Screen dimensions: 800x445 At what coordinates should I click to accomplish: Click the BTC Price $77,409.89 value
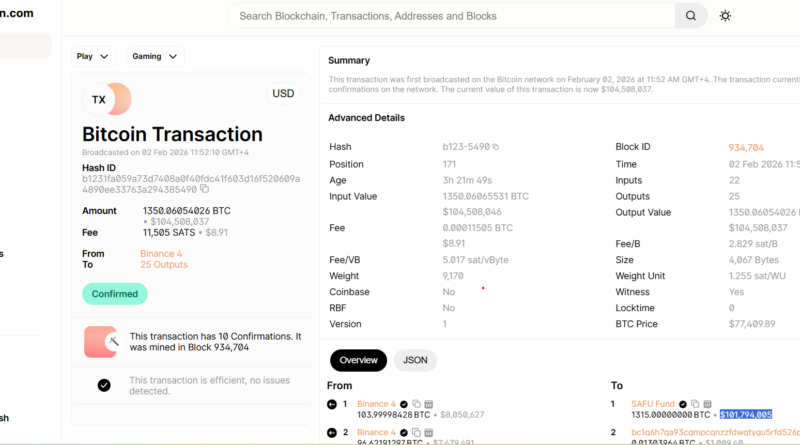coord(752,324)
